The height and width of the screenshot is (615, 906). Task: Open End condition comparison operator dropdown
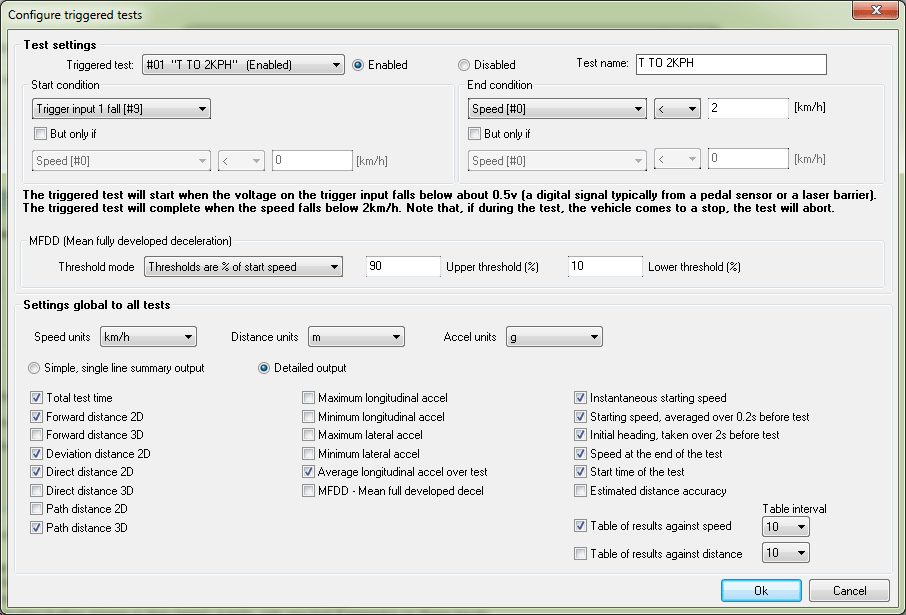click(x=677, y=109)
